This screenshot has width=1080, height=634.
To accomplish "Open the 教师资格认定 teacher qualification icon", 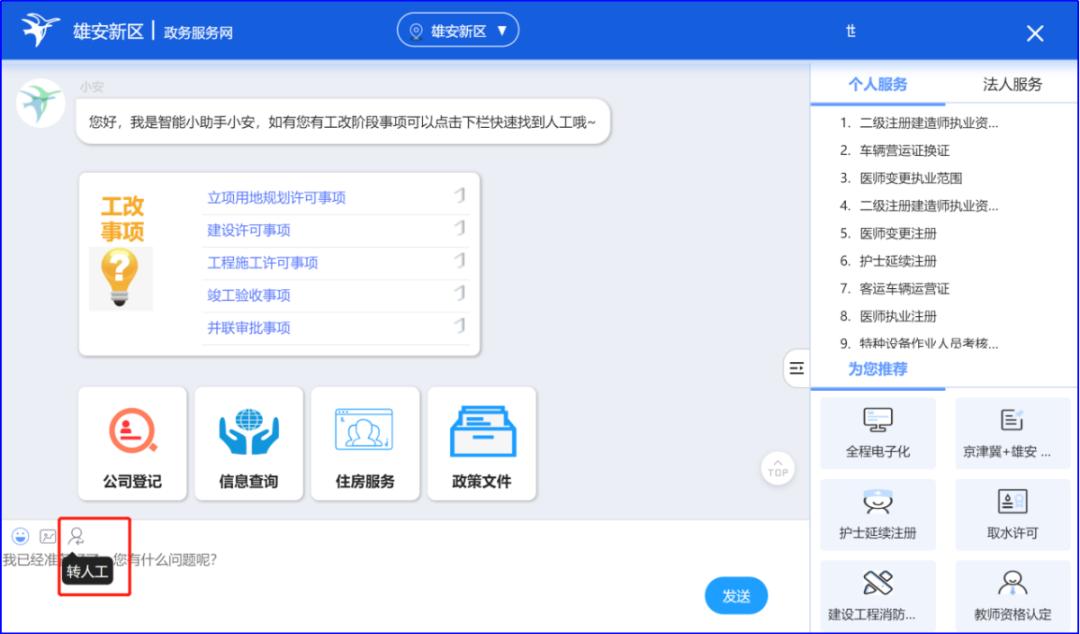I will (x=1012, y=596).
